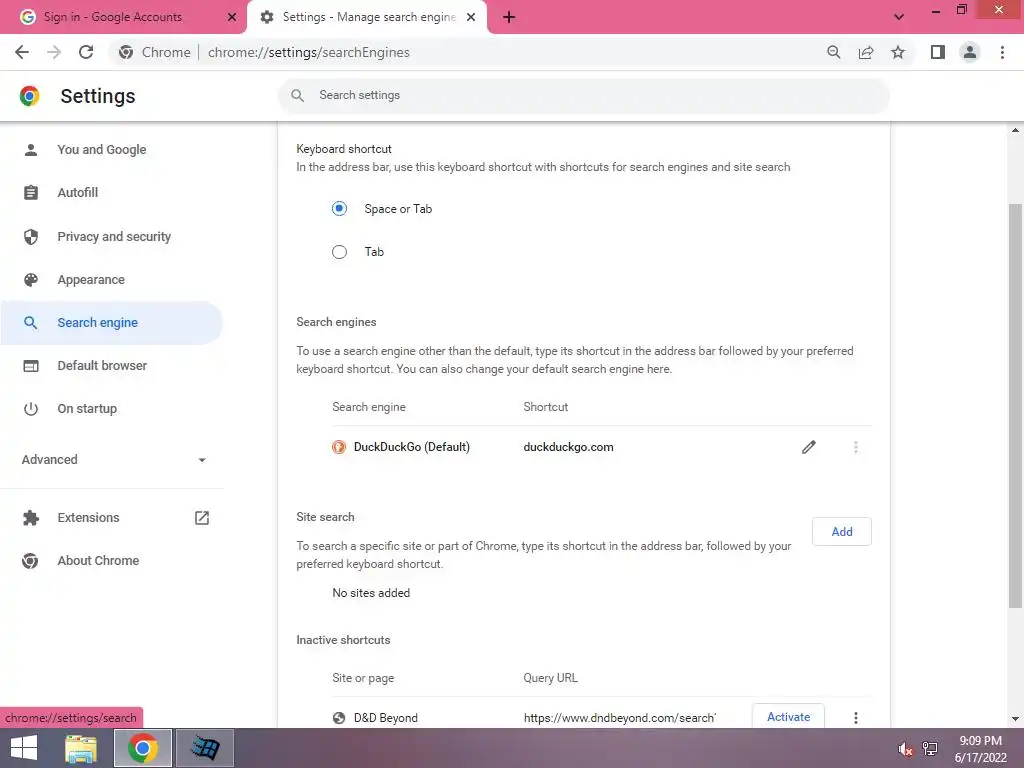Click Chrome icon in the taskbar
The image size is (1024, 768).
[x=143, y=748]
